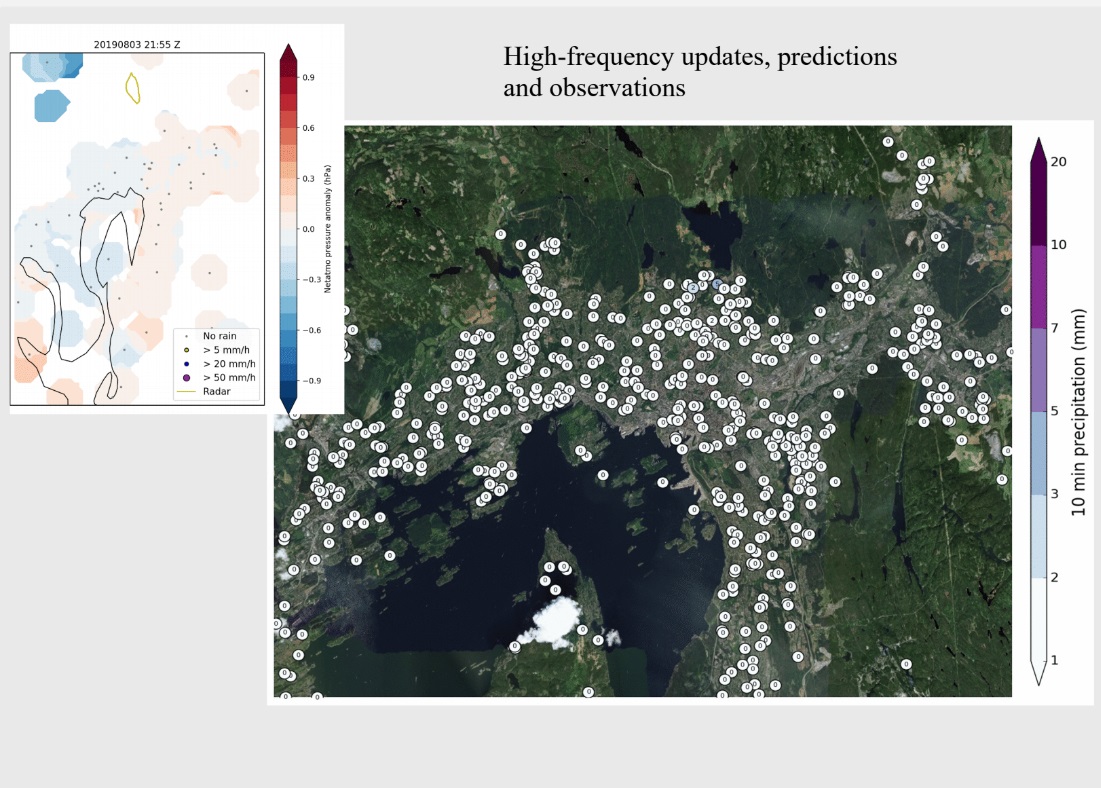This screenshot has width=1101, height=788.
Task: Click the '−0.9' tick on the pressure colorbar
Action: click(x=311, y=381)
